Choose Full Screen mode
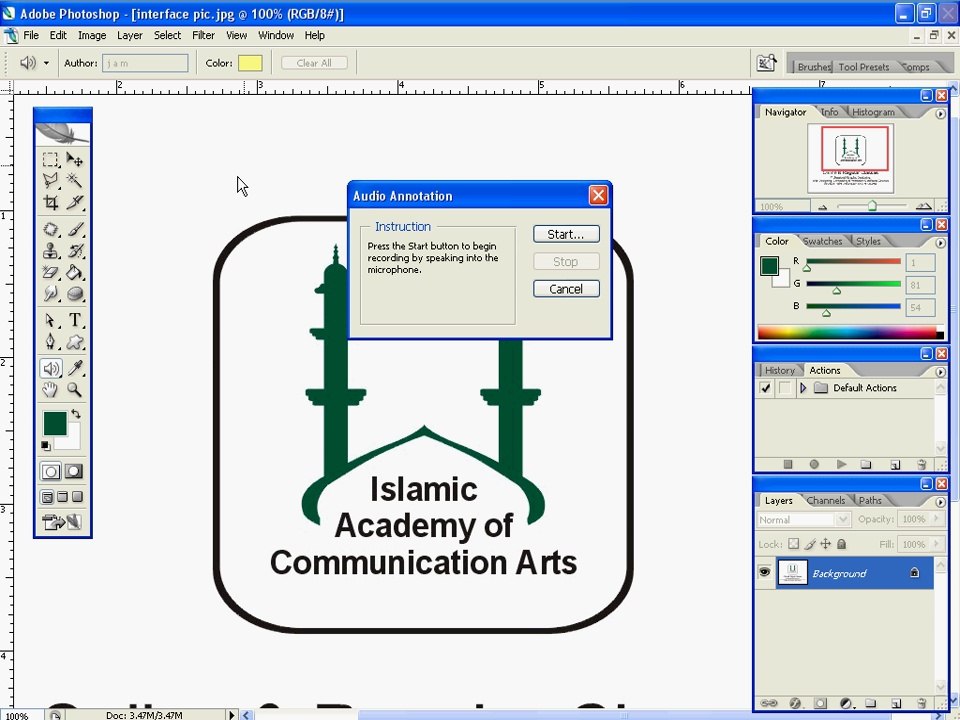Image resolution: width=960 pixels, height=720 pixels. (77, 497)
